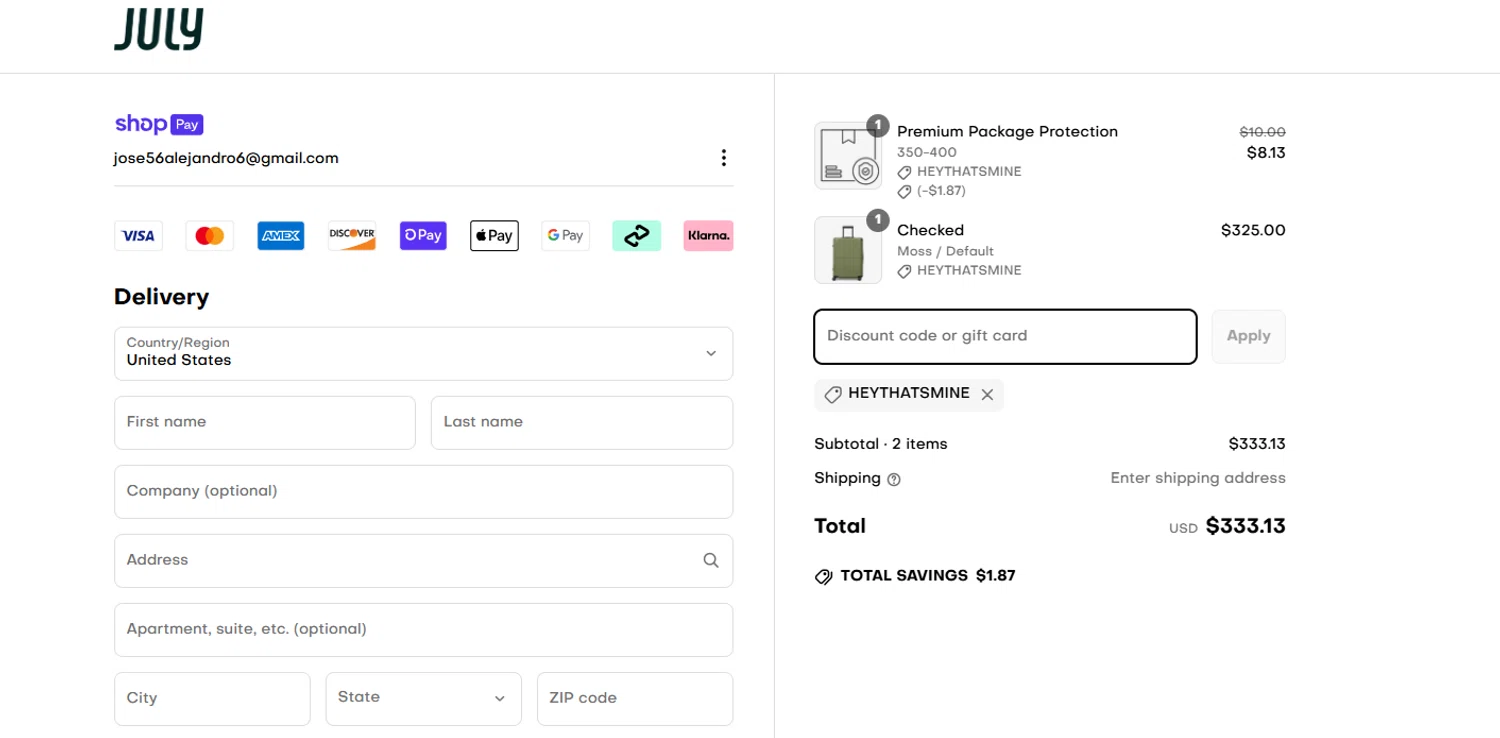
Task: Click the First name field
Action: click(x=264, y=422)
